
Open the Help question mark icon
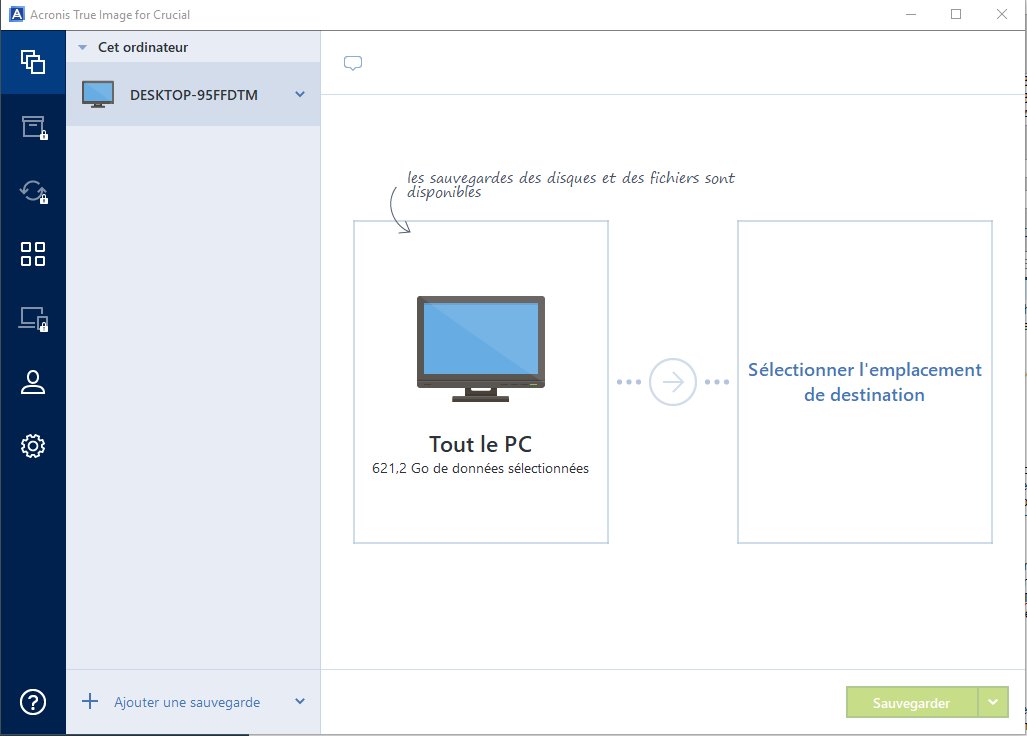(33, 702)
